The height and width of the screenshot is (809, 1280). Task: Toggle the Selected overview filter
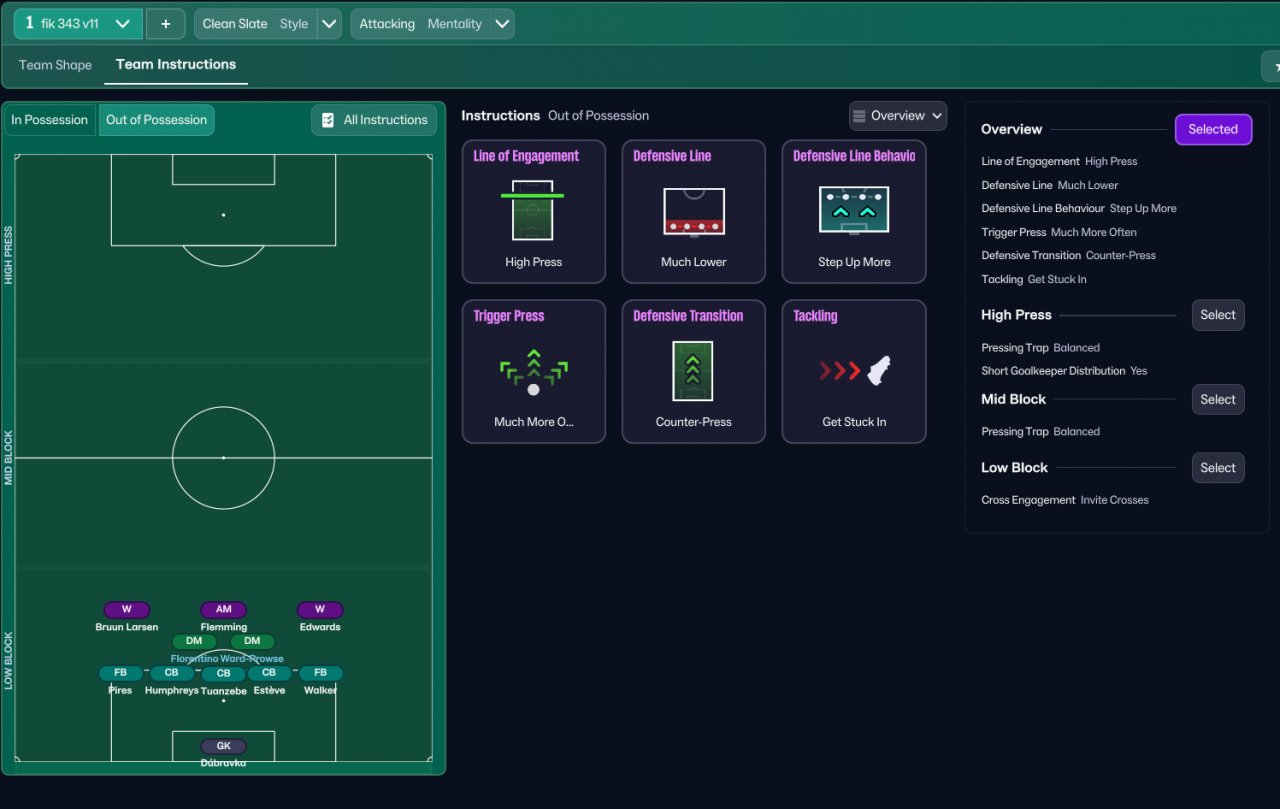pos(1213,129)
